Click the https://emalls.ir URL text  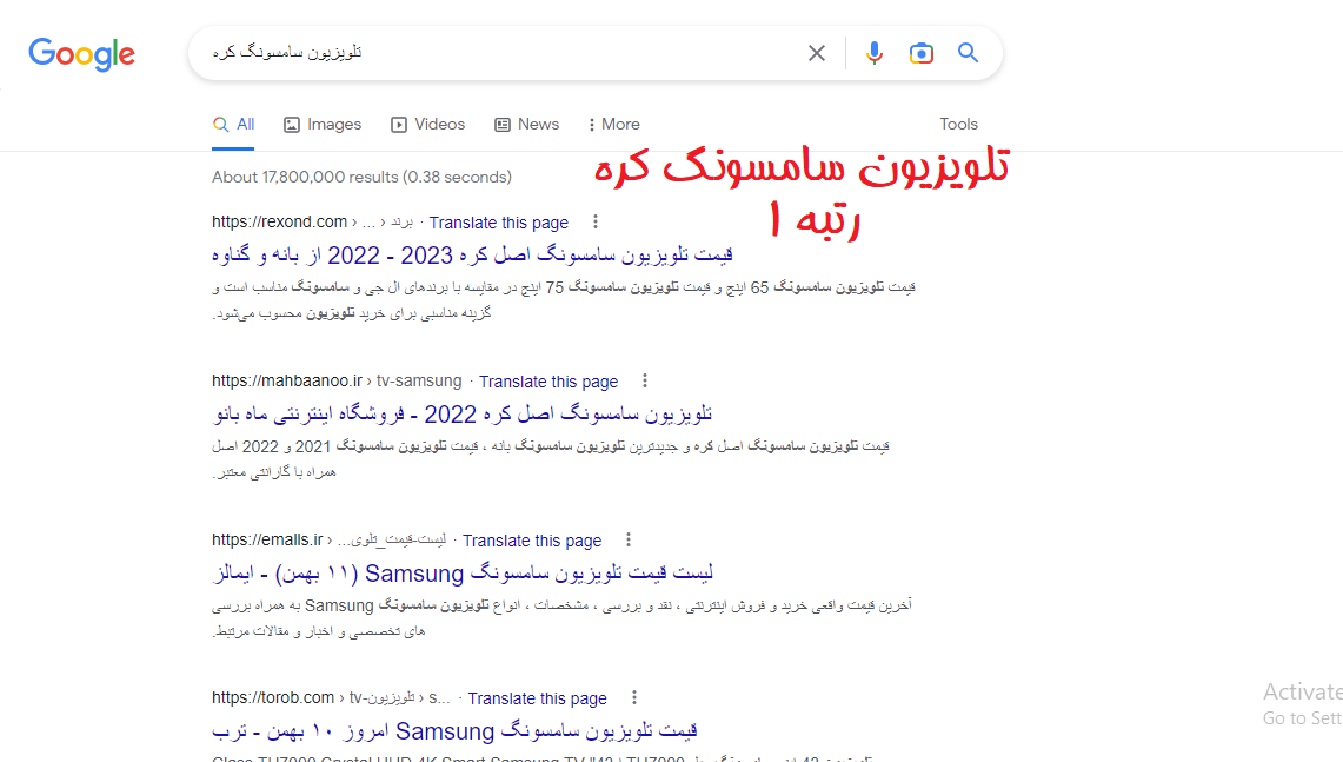267,540
